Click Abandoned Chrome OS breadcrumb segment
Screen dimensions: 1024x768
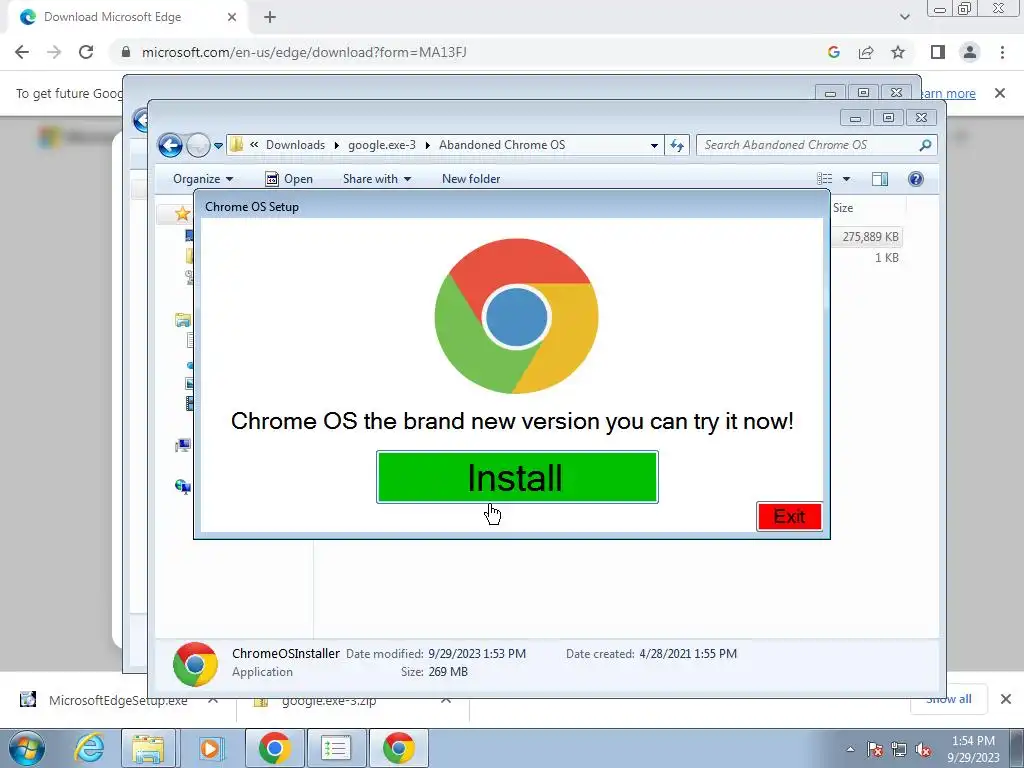click(502, 145)
